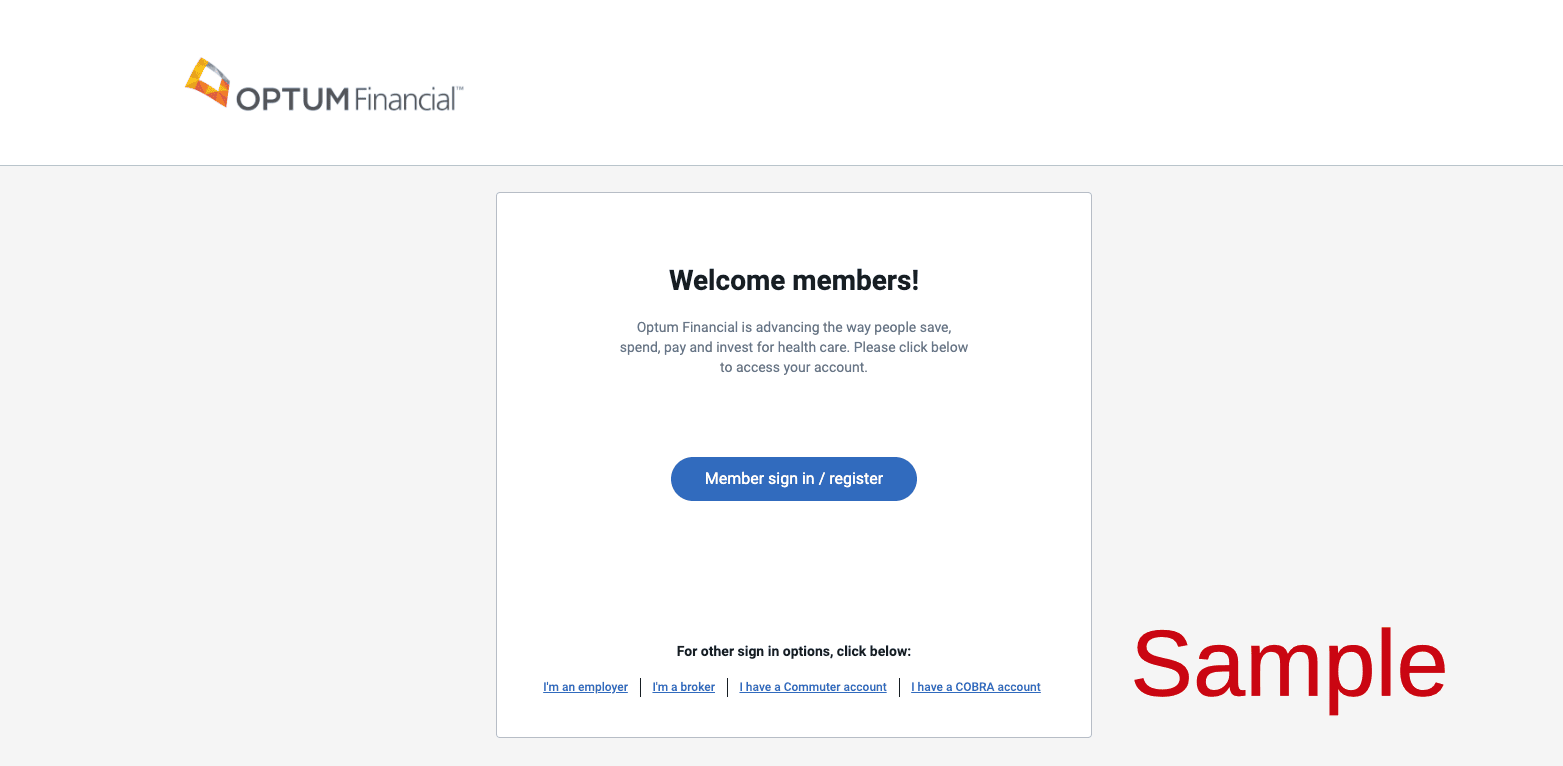Click the Financial word in the logo
1563x766 pixels.
tap(404, 99)
